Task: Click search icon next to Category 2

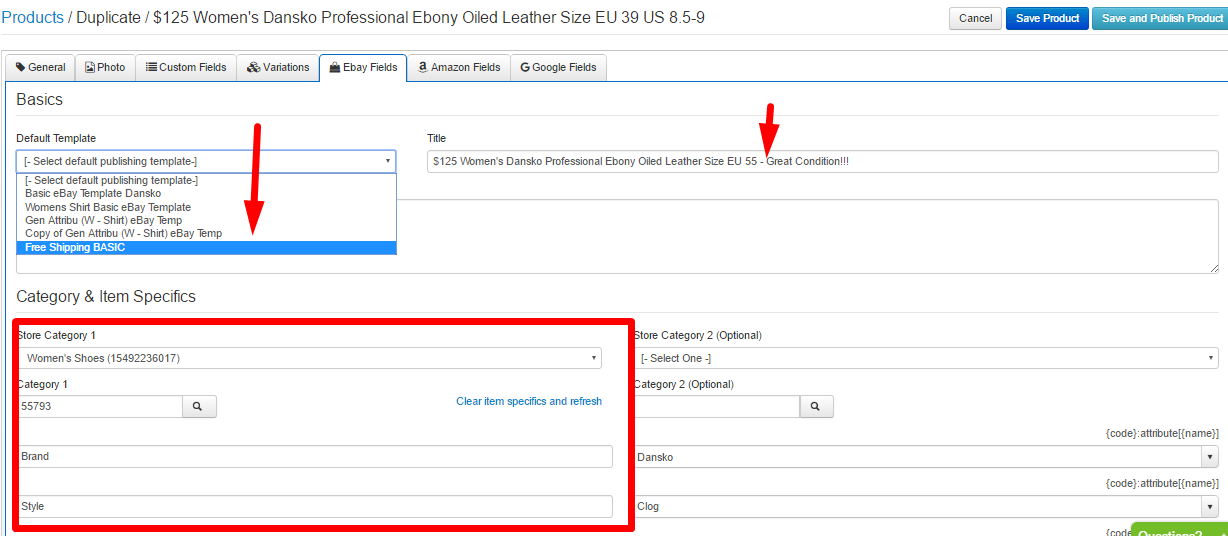Action: click(x=816, y=406)
